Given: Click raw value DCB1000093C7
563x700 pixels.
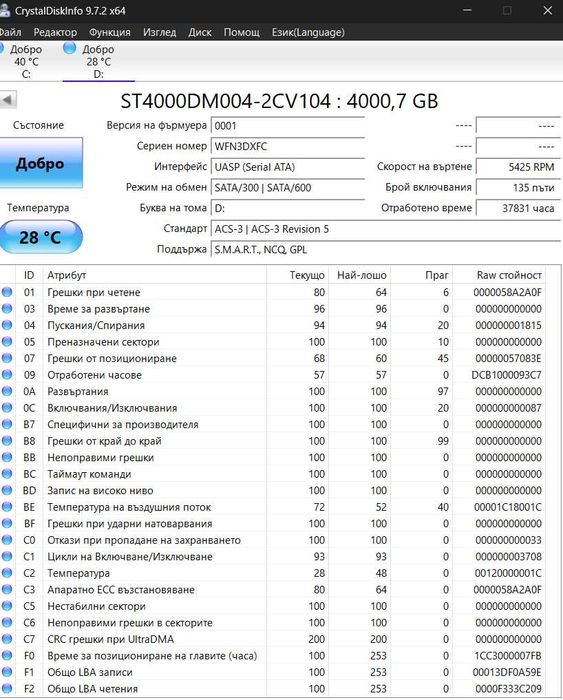Looking at the screenshot, I should coord(506,375).
